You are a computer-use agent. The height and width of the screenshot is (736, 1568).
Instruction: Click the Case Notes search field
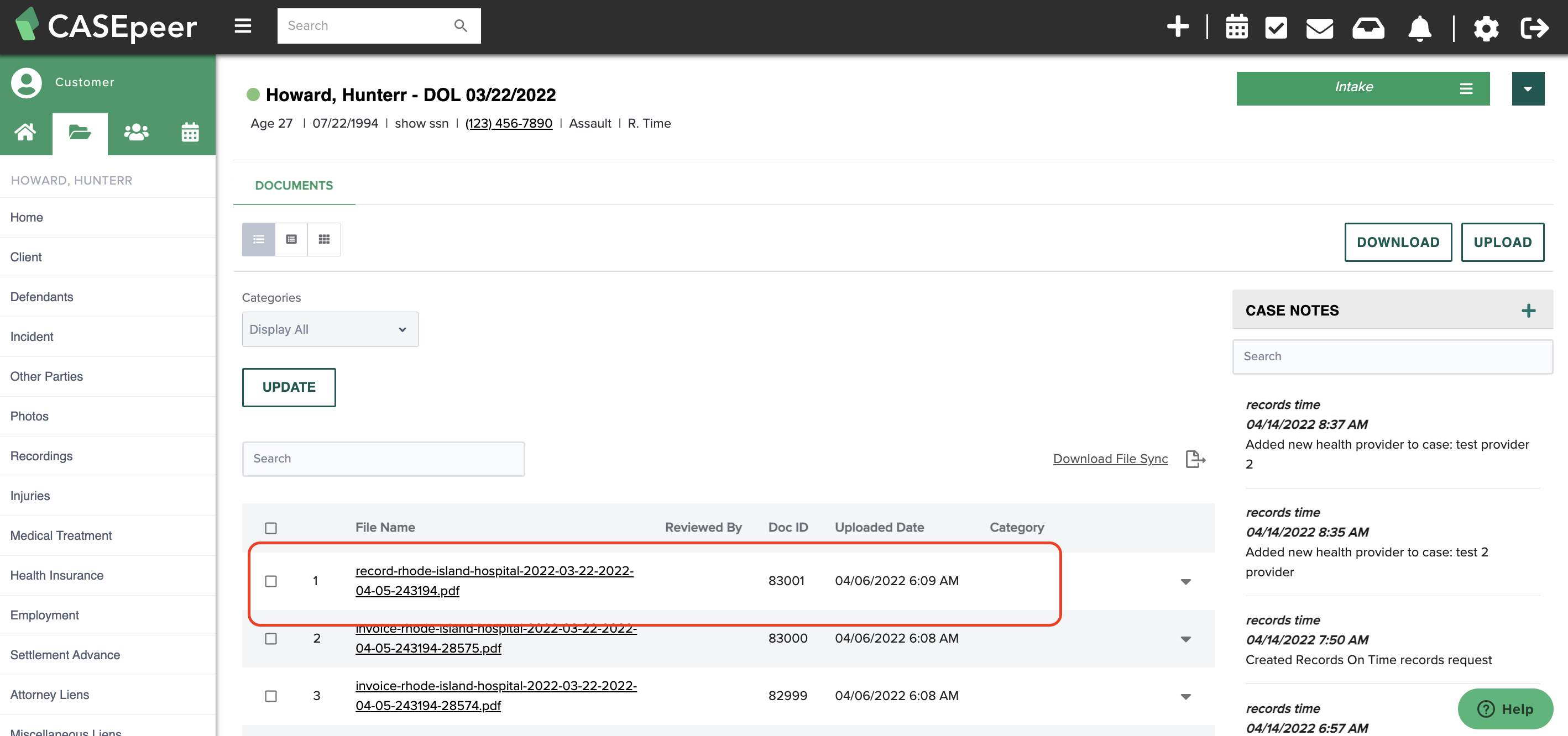coord(1392,356)
